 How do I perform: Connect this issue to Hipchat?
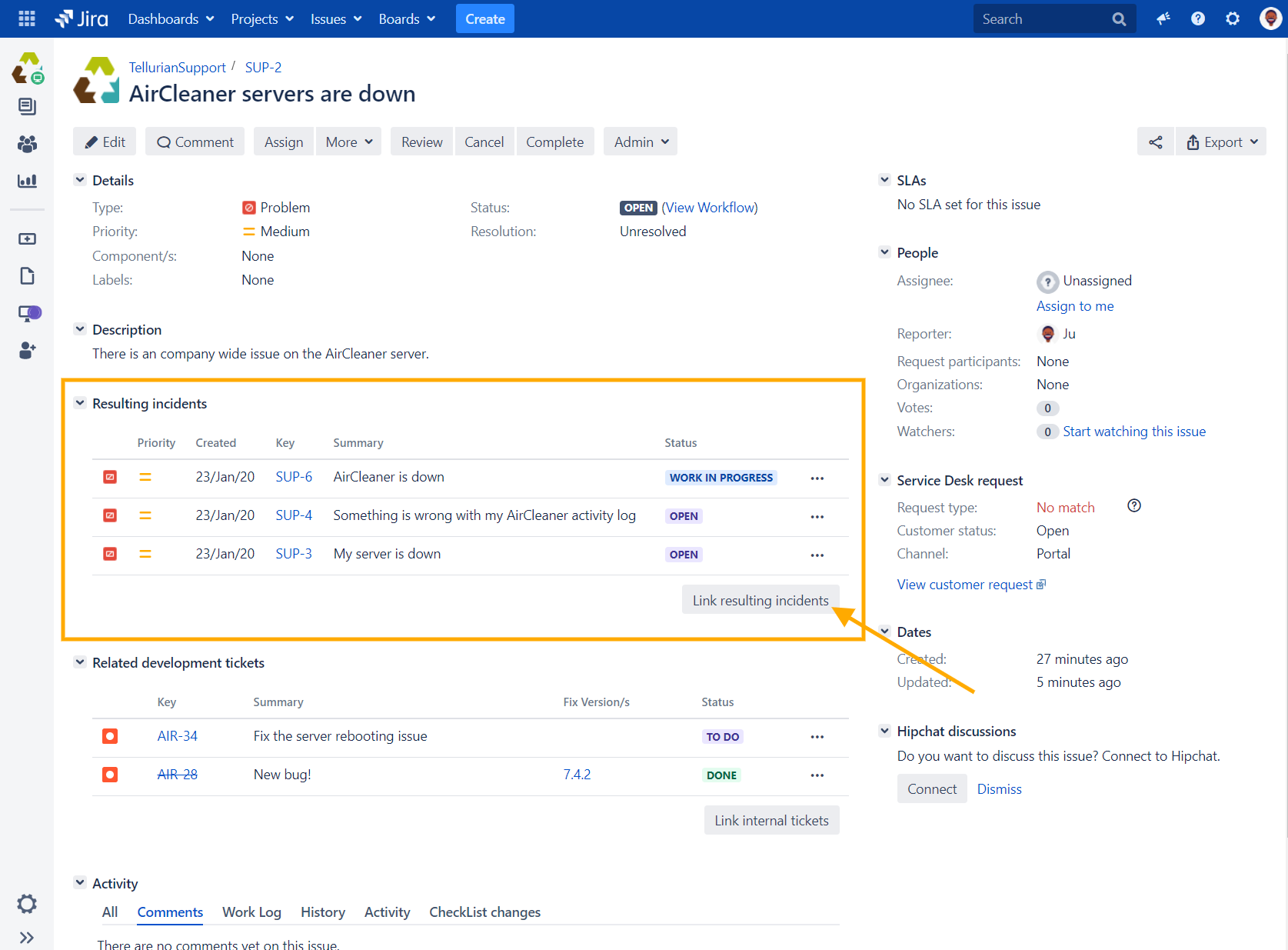coord(932,788)
